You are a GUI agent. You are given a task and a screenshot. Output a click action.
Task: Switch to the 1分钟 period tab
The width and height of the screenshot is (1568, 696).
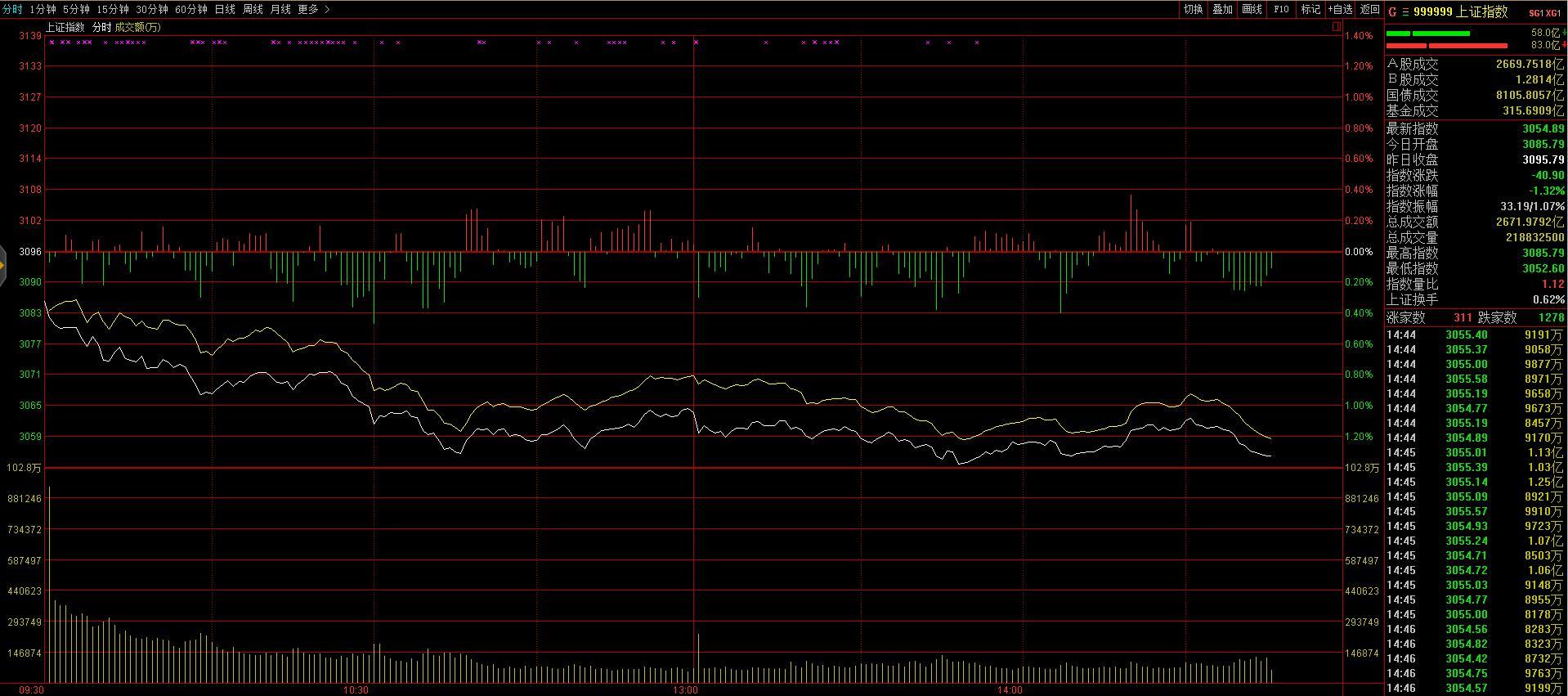tap(43, 9)
